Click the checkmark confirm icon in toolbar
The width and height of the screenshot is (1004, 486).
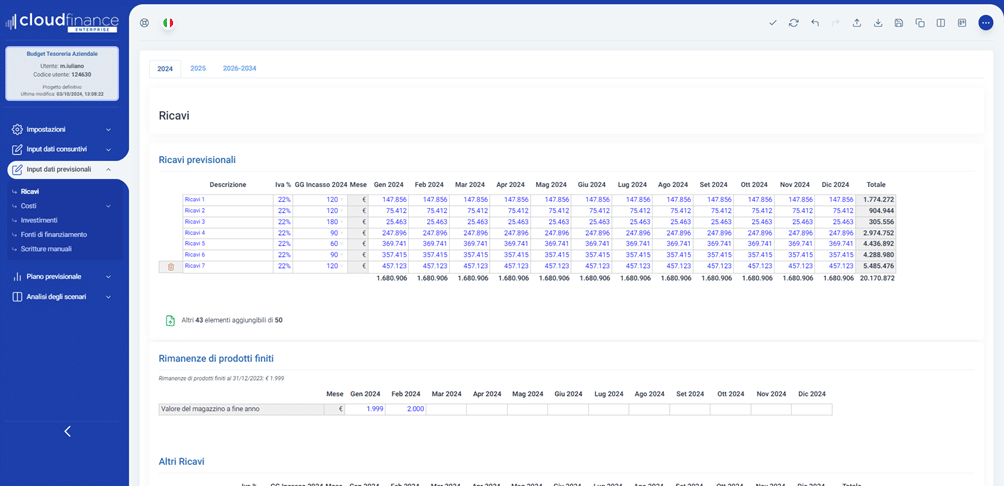point(773,23)
